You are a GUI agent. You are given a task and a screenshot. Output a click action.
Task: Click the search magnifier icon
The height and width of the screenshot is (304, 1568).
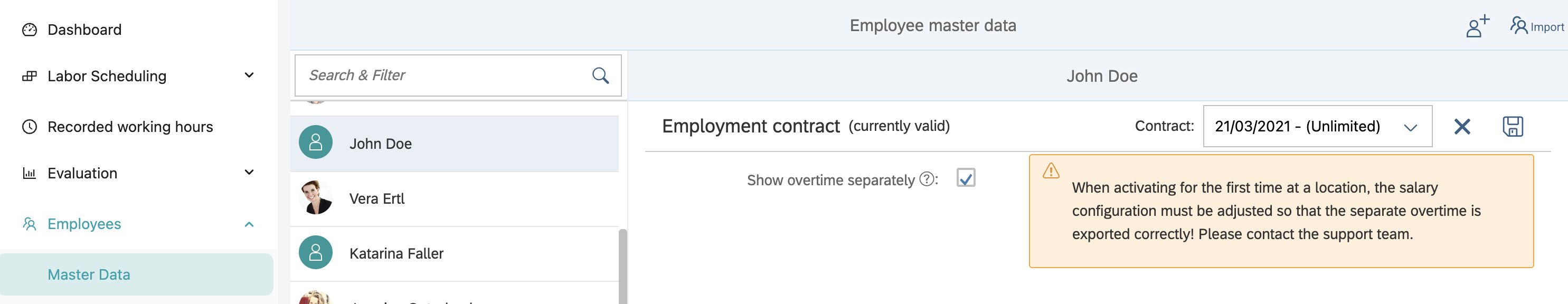[x=600, y=75]
